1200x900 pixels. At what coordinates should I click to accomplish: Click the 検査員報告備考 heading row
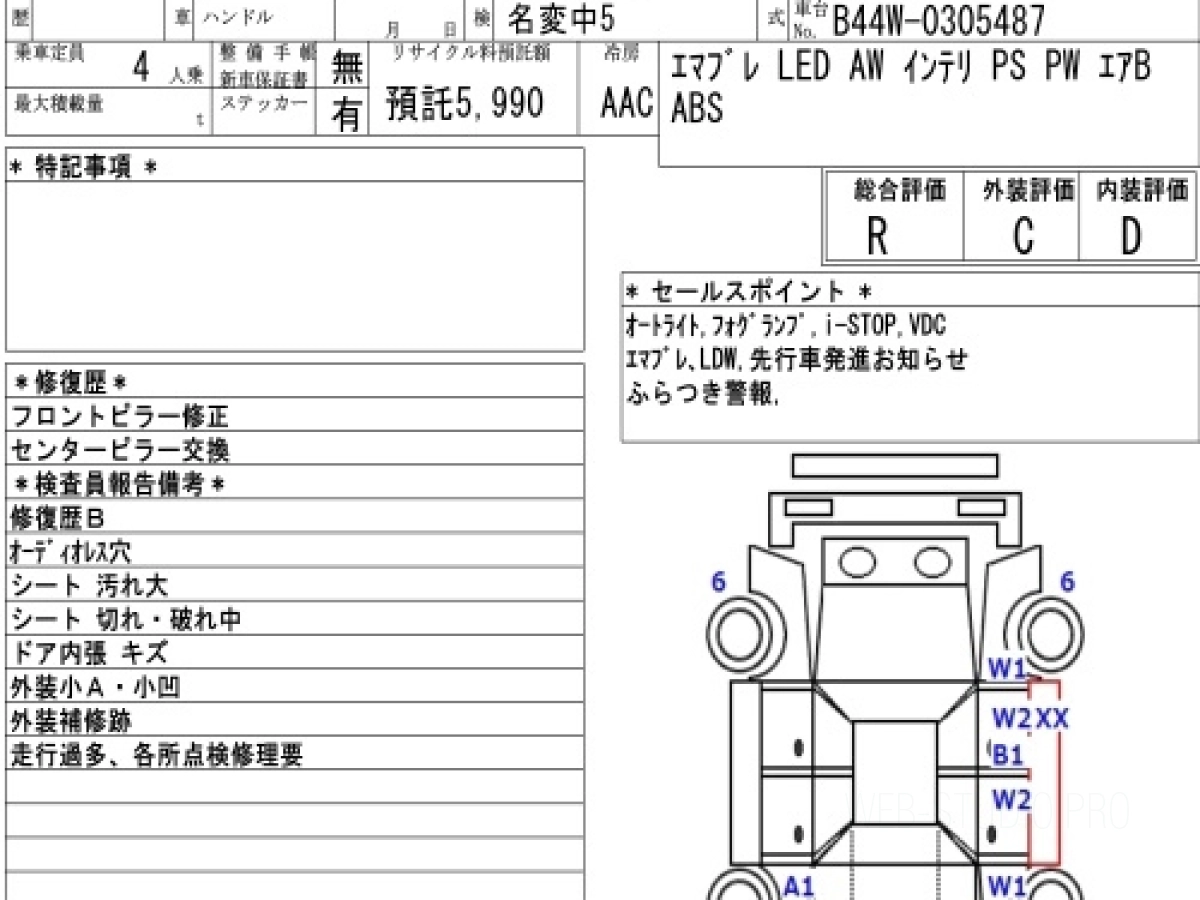295,483
